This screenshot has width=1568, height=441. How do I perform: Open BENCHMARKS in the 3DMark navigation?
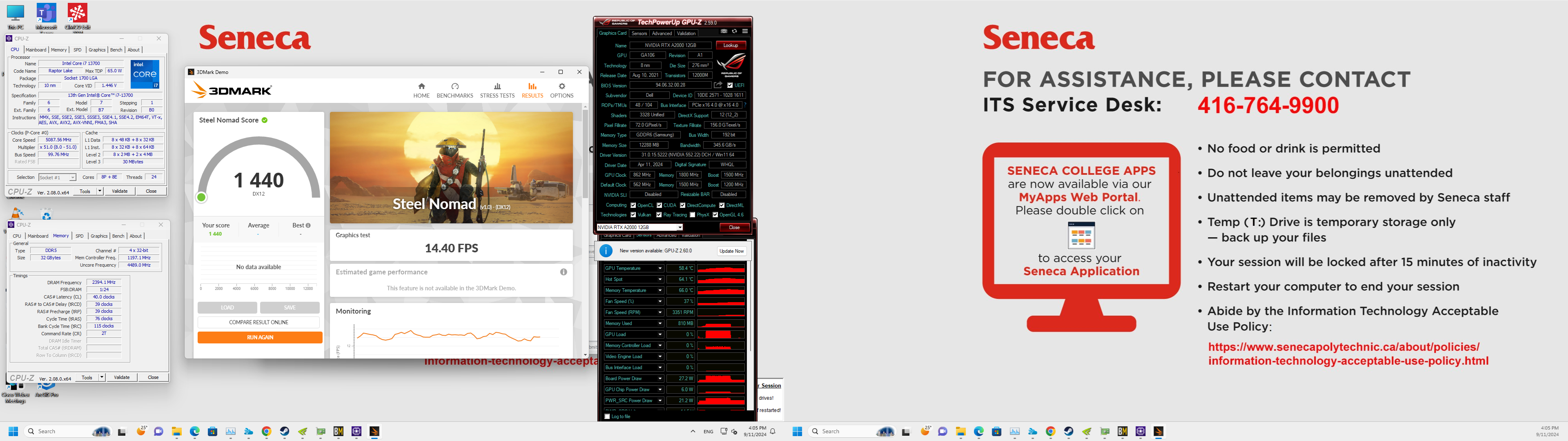click(455, 91)
